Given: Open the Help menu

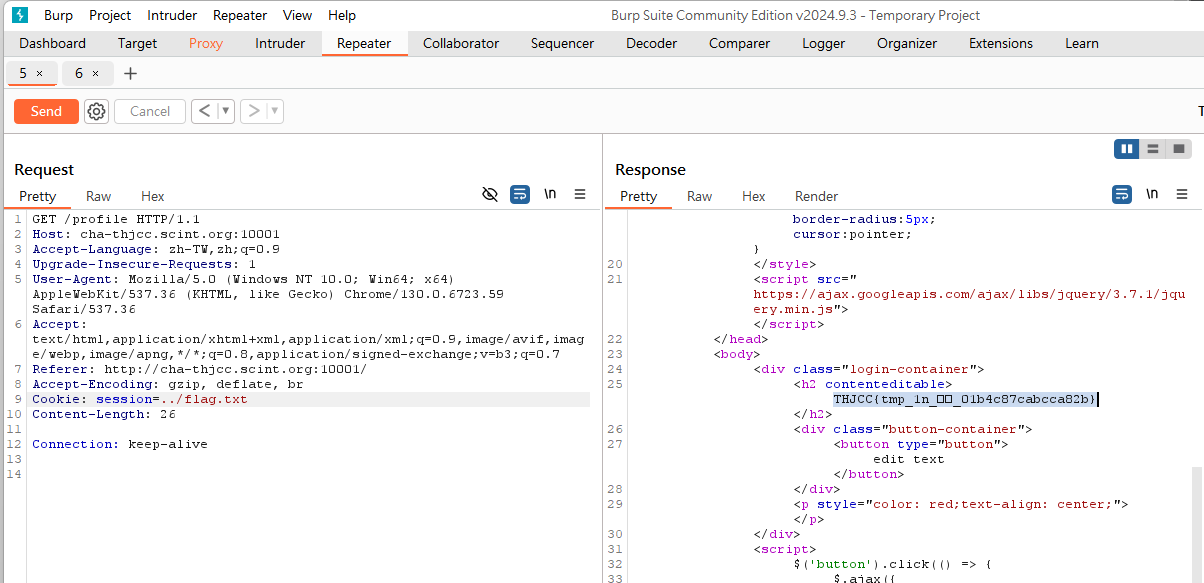Looking at the screenshot, I should point(342,15).
